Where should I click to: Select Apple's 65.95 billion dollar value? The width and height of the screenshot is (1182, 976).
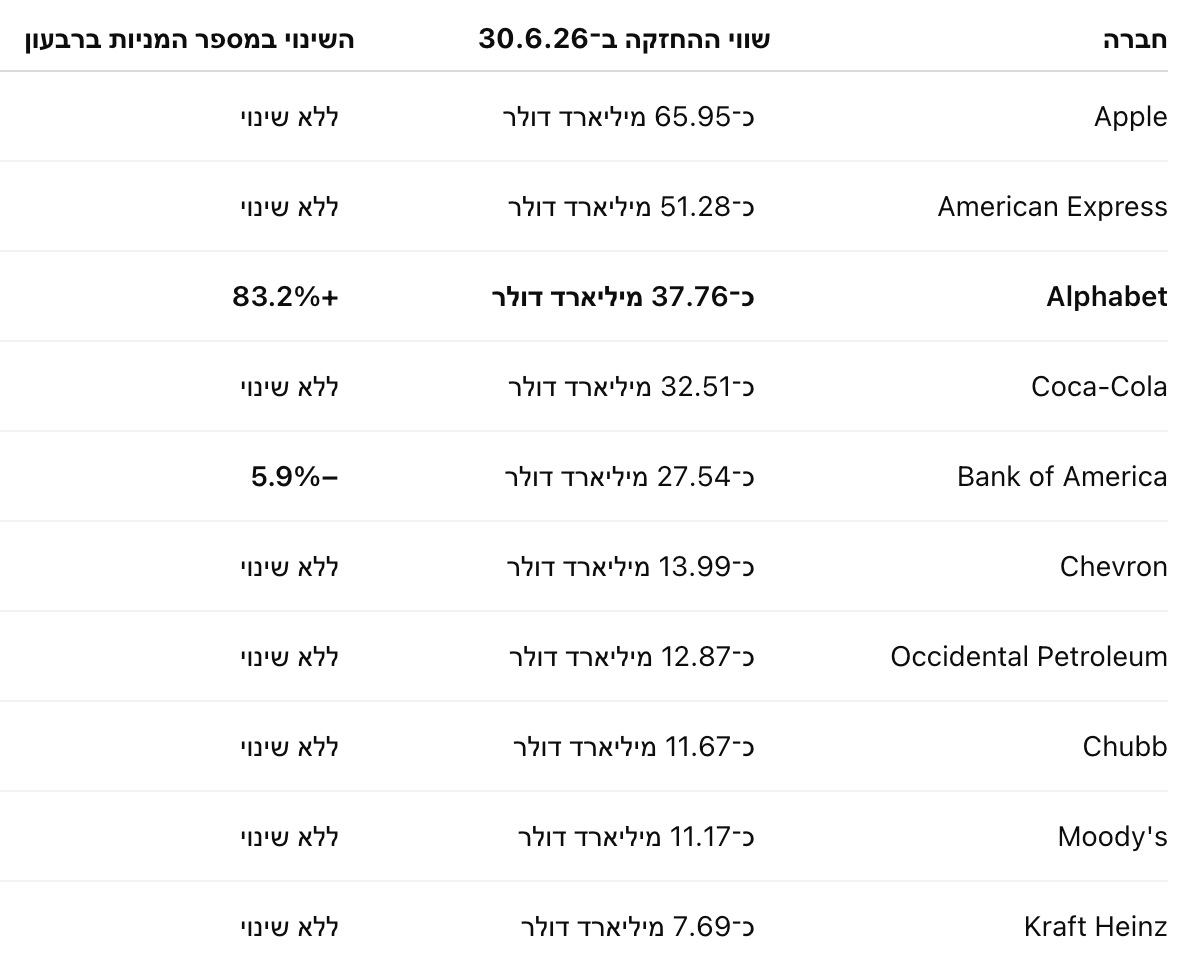[x=629, y=117]
